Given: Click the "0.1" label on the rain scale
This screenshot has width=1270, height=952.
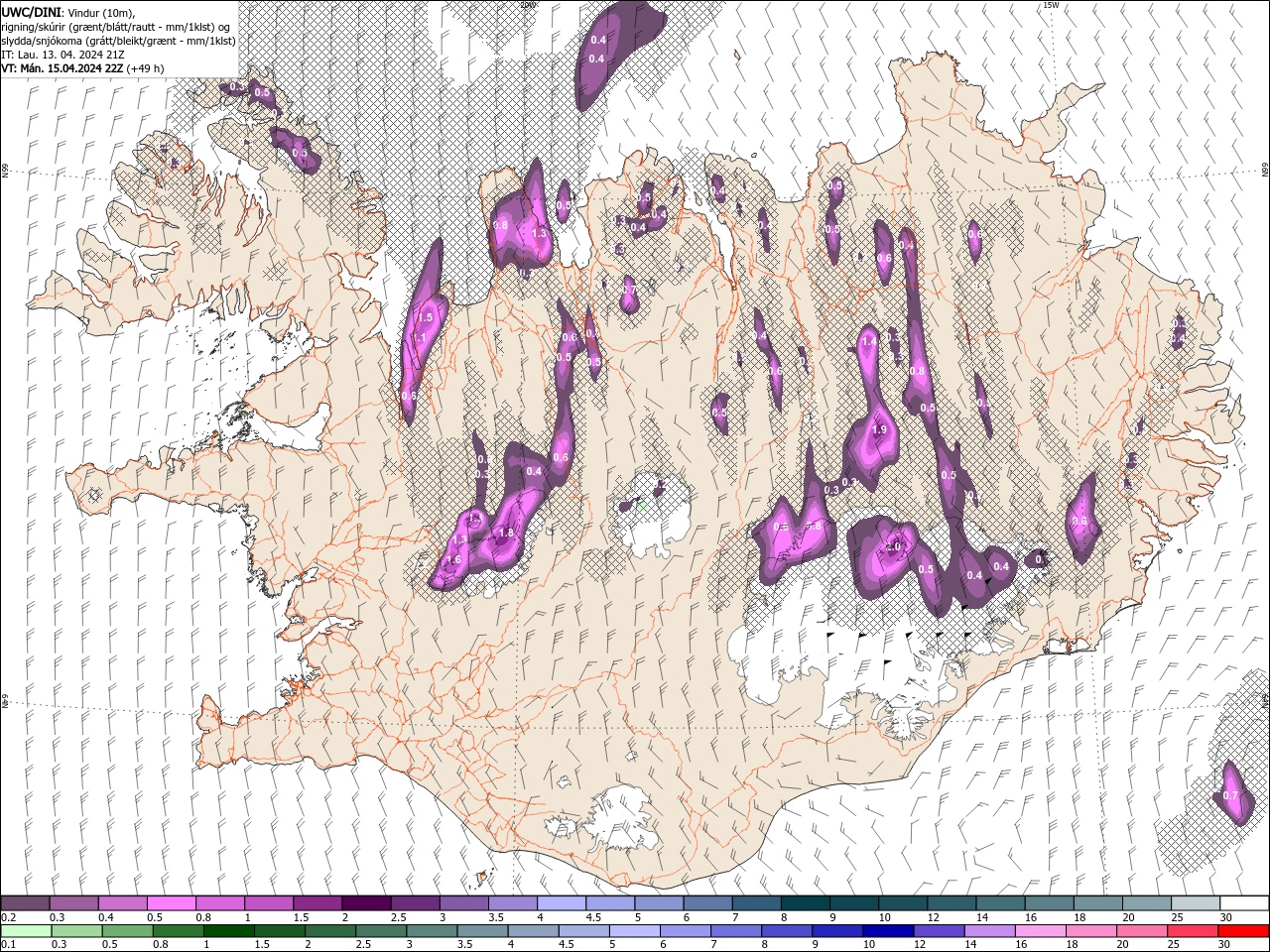Looking at the screenshot, I should pyautogui.click(x=8, y=944).
